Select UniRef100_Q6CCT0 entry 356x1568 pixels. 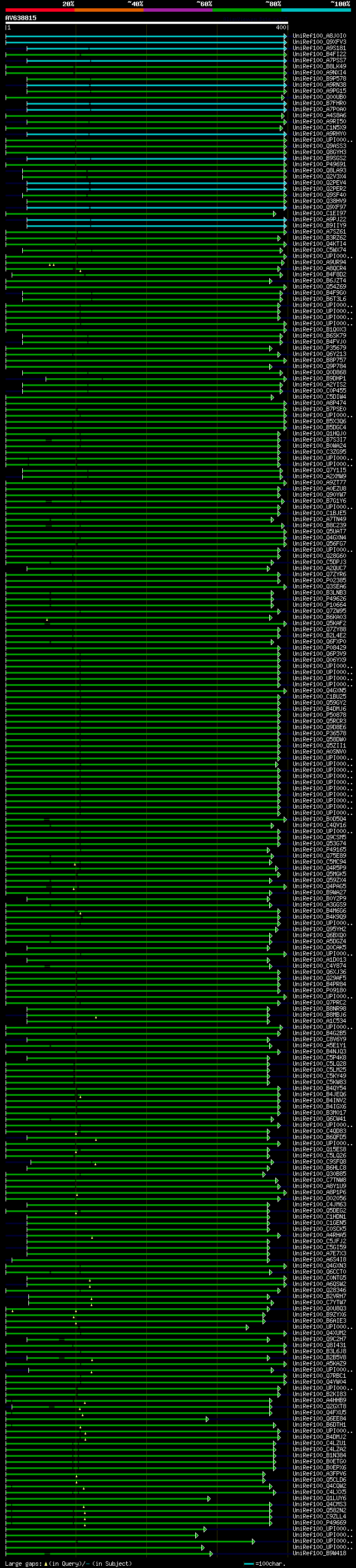319,1272
